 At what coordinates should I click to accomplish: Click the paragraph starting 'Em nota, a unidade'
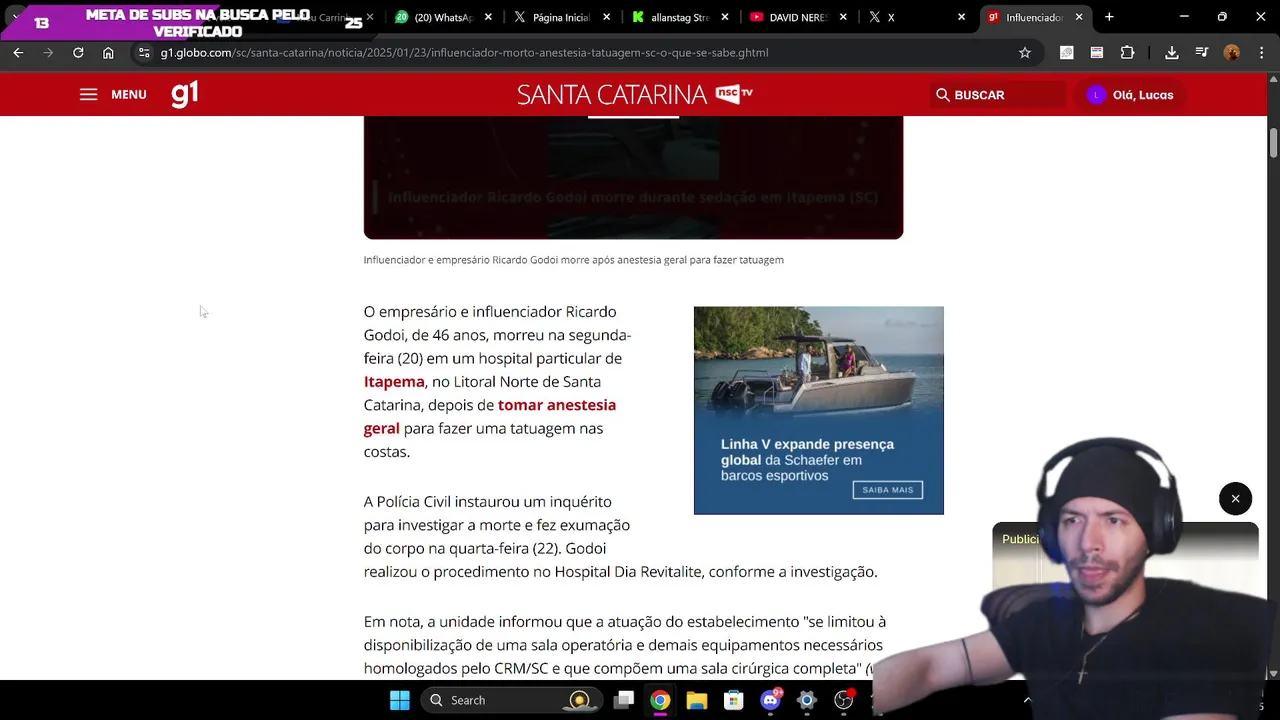tap(625, 645)
